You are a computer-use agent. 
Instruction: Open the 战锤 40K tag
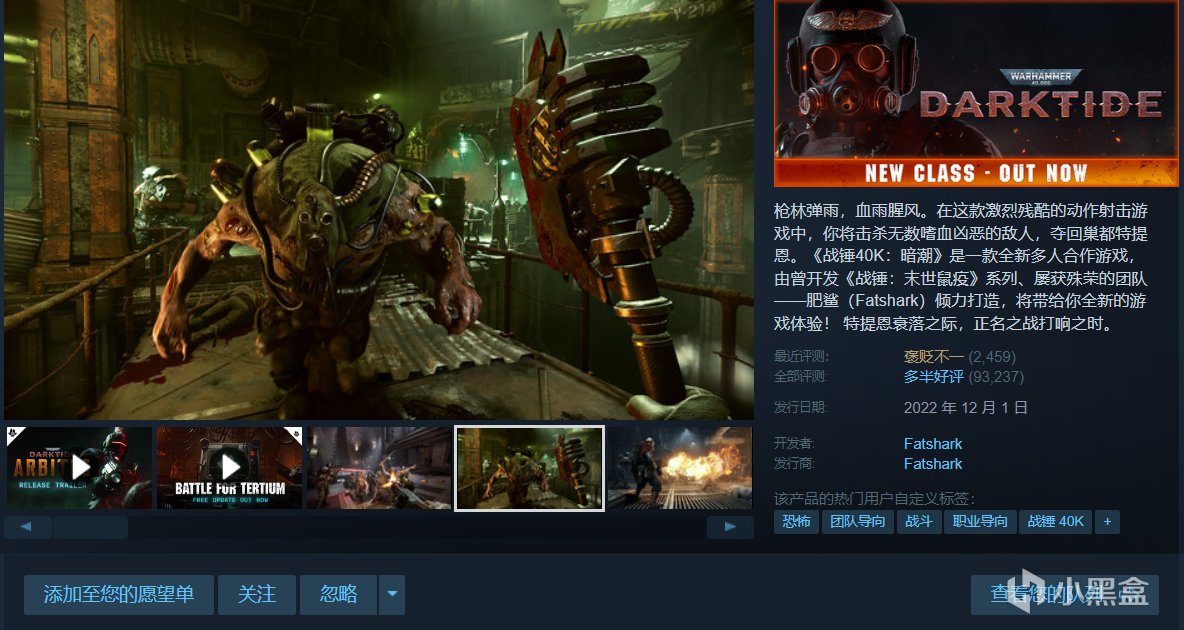pyautogui.click(x=1056, y=521)
